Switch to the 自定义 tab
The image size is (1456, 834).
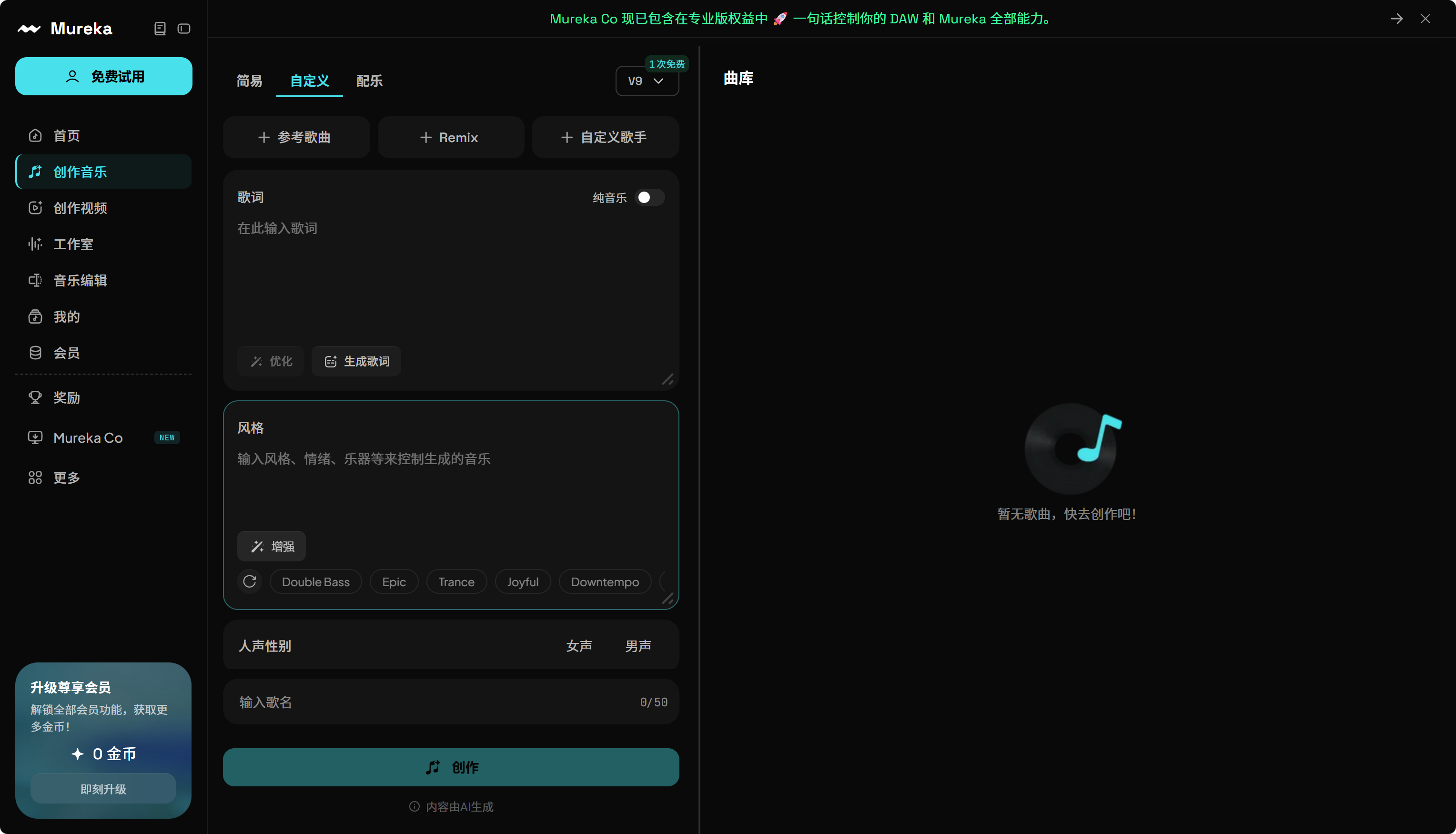[x=310, y=81]
